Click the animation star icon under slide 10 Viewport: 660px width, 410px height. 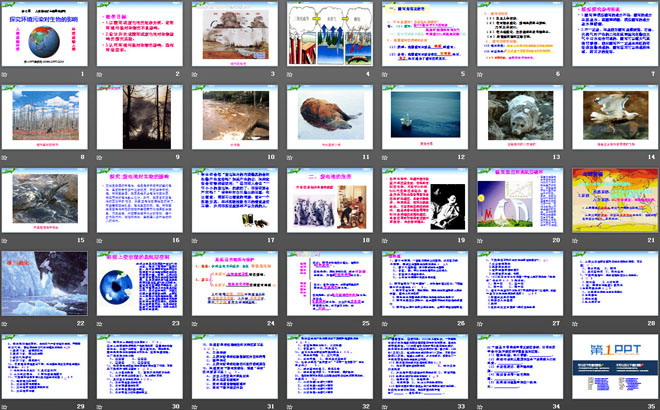tap(194, 158)
